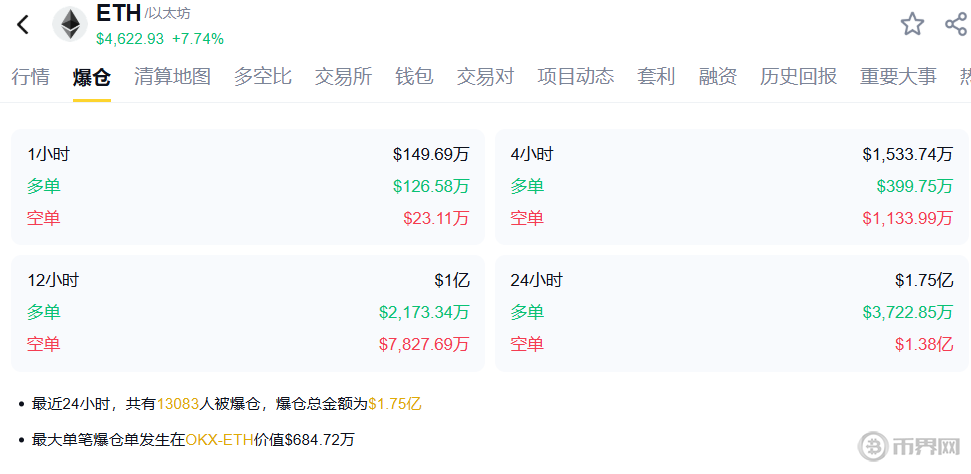This screenshot has height=474, width=971.
Task: Select the 爆仓 tab
Action: pyautogui.click(x=92, y=77)
